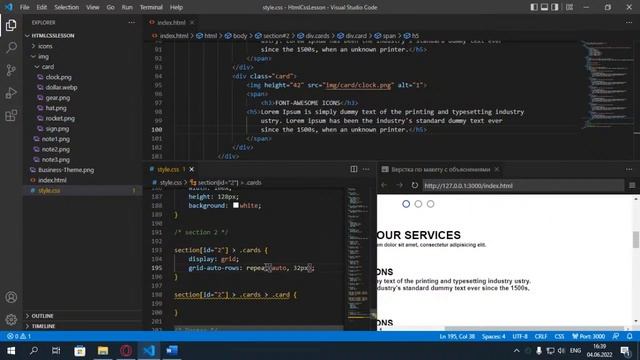
Task: Open the Extensions view
Action: (x=11, y=116)
